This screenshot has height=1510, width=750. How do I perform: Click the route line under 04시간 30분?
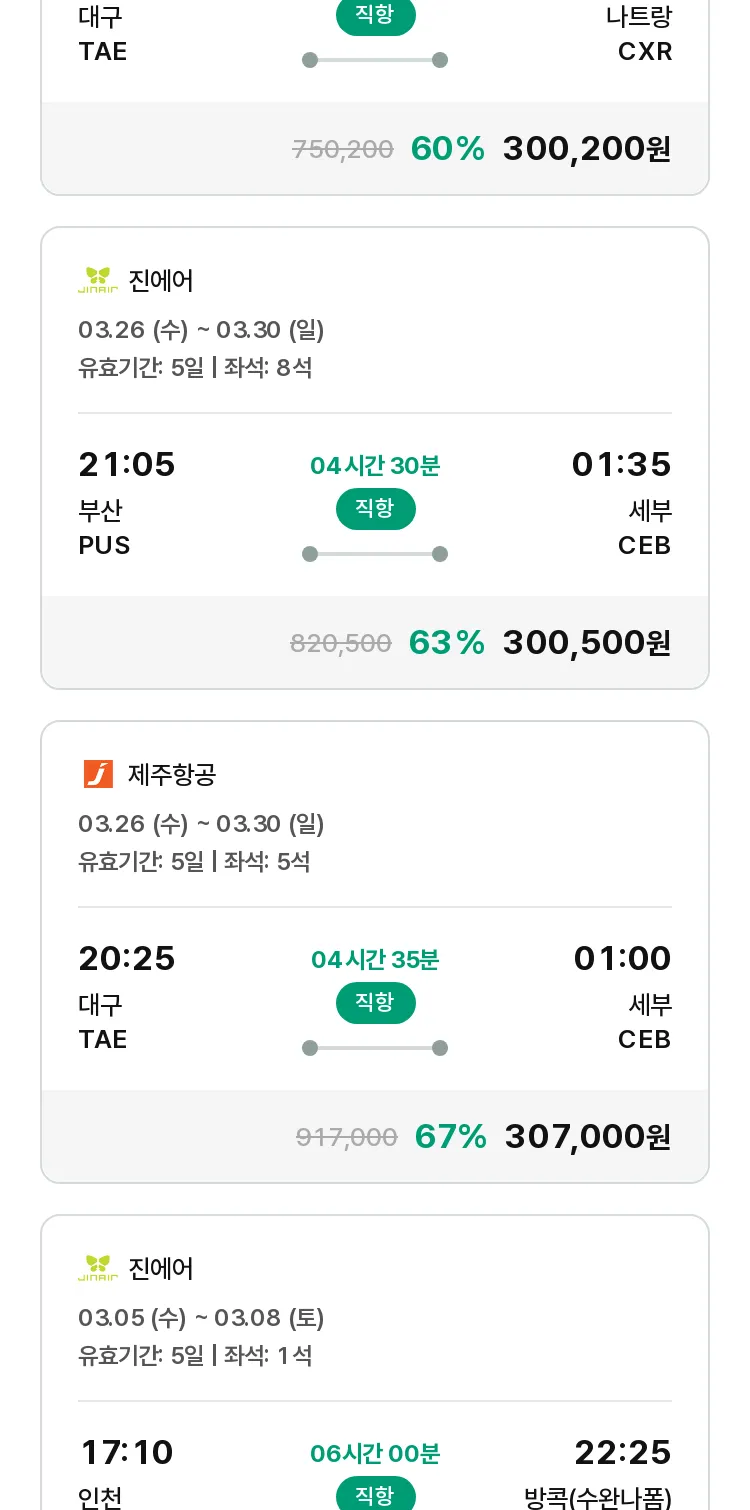[375, 554]
